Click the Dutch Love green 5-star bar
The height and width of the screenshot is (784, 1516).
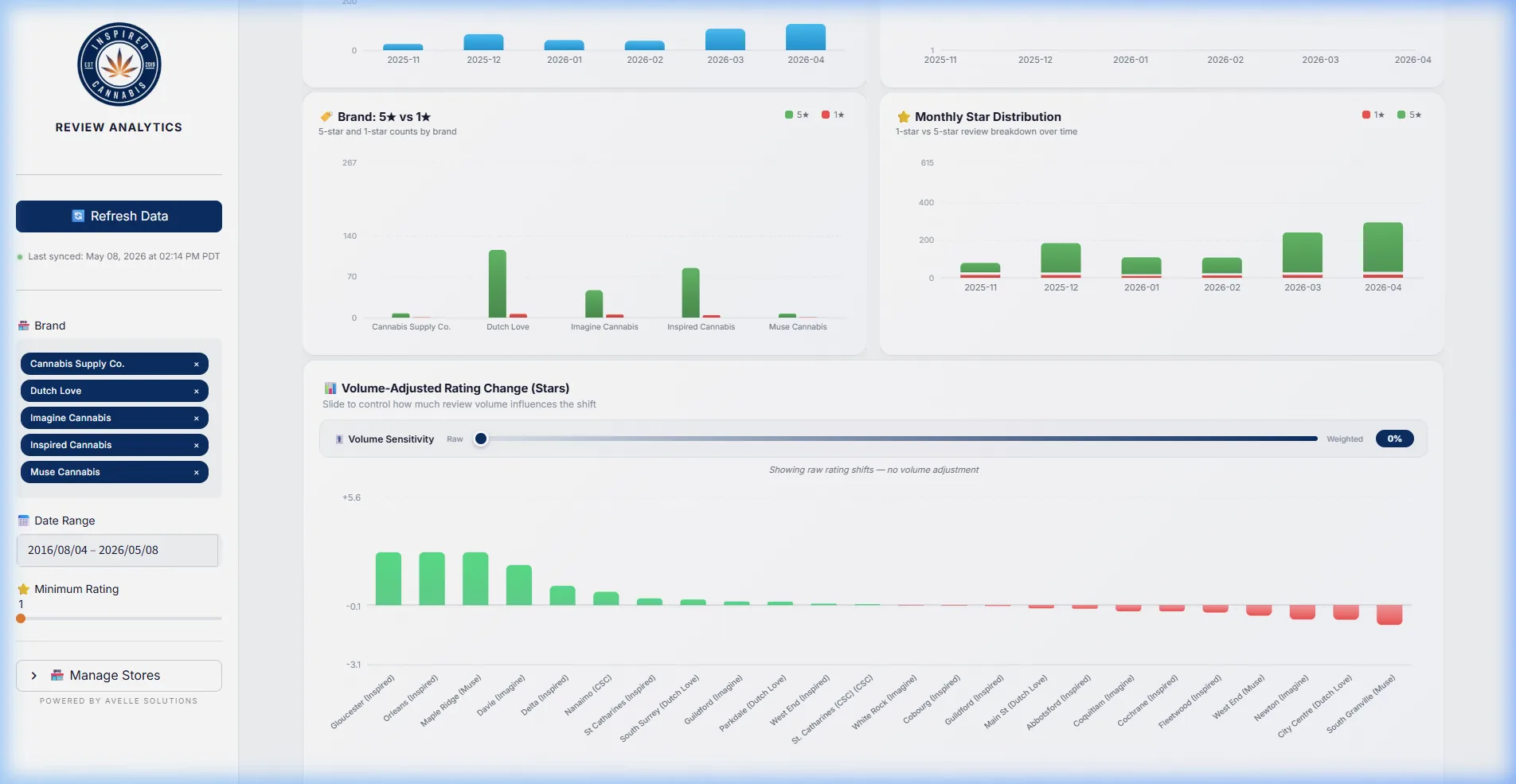[x=498, y=284]
